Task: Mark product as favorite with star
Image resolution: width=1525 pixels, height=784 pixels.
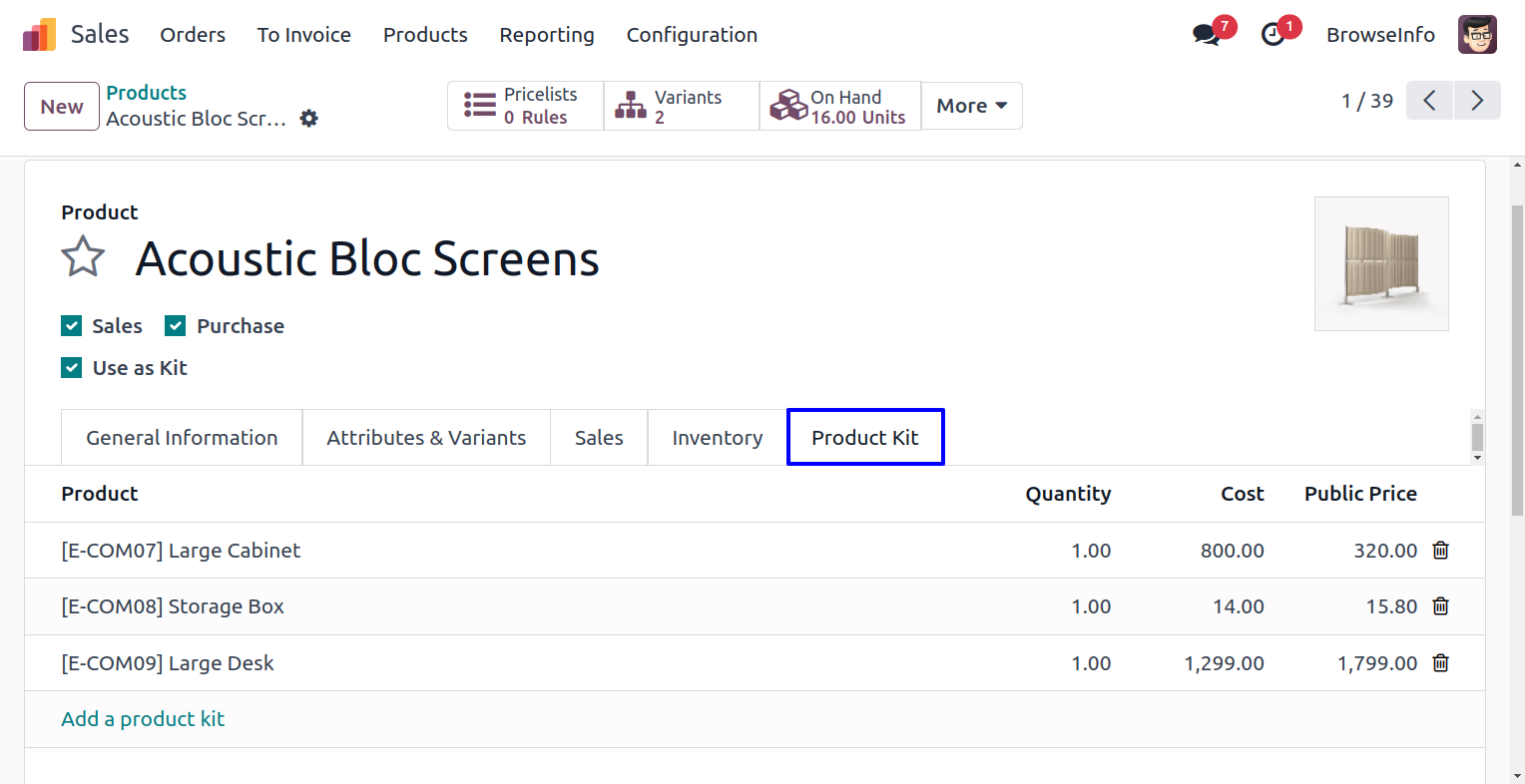Action: (83, 257)
